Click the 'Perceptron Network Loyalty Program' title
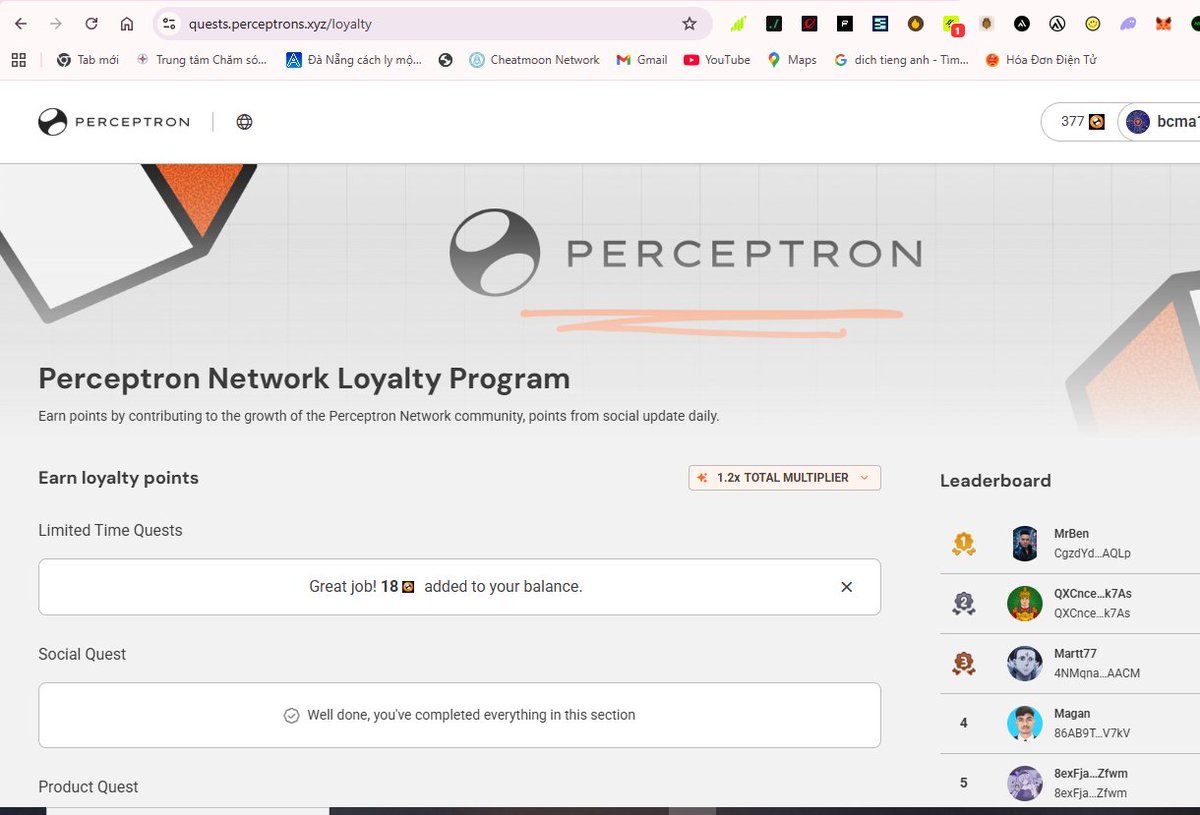The image size is (1200, 815). tap(304, 379)
